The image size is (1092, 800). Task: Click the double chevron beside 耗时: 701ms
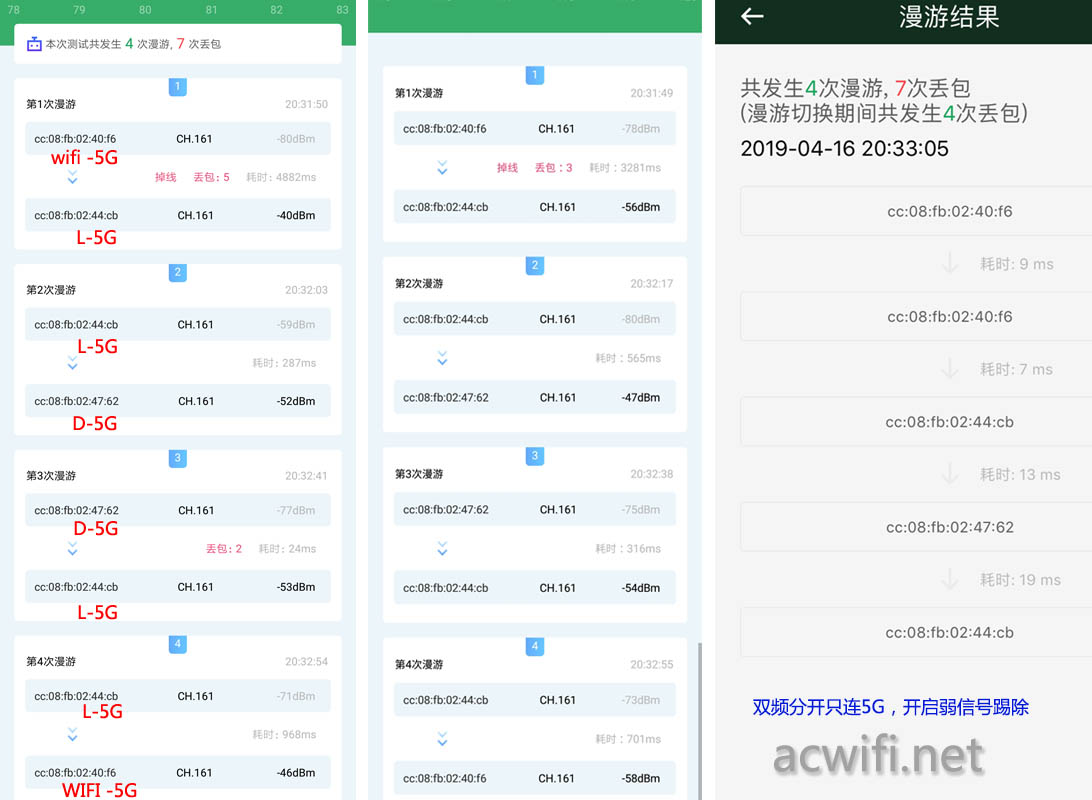[x=442, y=739]
